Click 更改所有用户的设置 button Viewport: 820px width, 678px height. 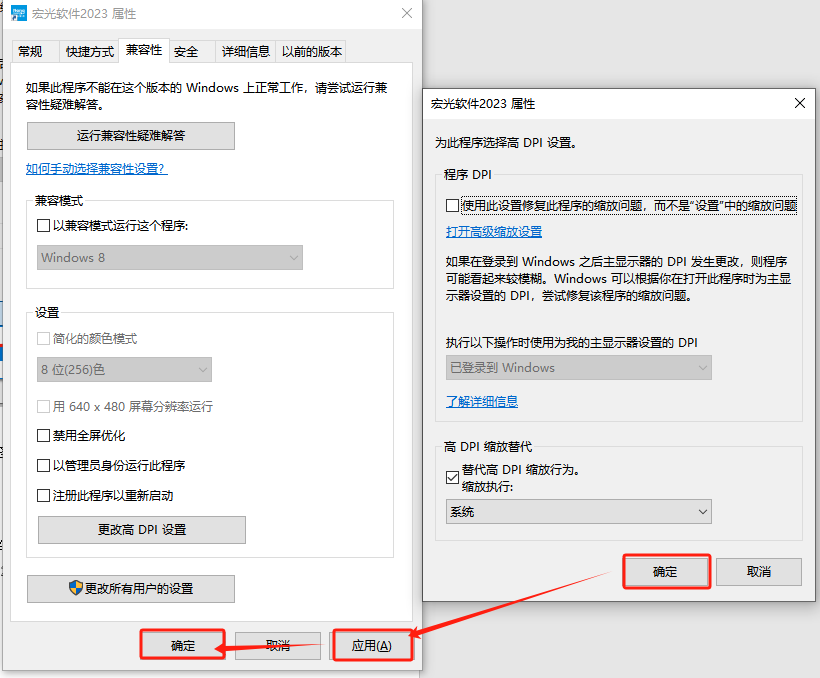131,589
